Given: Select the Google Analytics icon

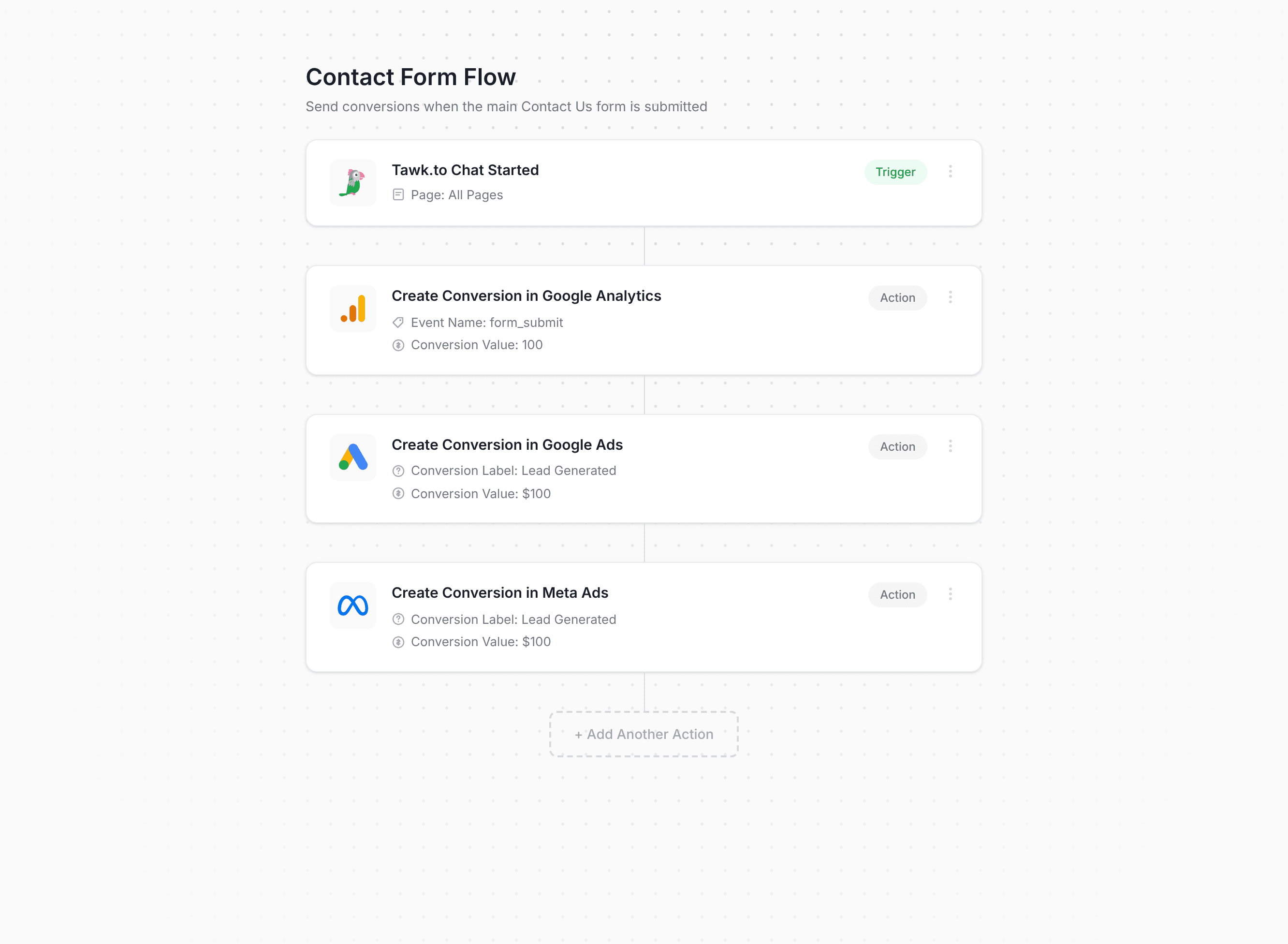Looking at the screenshot, I should [352, 308].
